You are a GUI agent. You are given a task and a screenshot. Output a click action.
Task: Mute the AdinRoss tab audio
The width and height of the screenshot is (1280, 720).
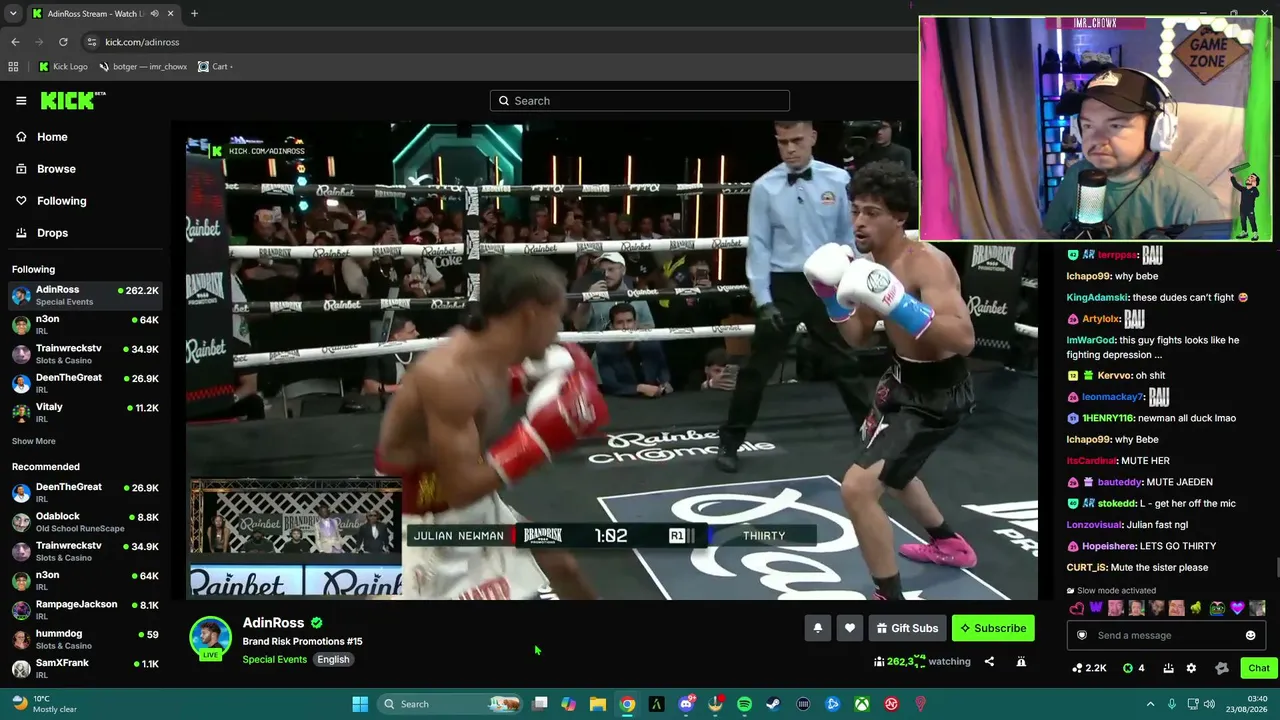pyautogui.click(x=154, y=14)
